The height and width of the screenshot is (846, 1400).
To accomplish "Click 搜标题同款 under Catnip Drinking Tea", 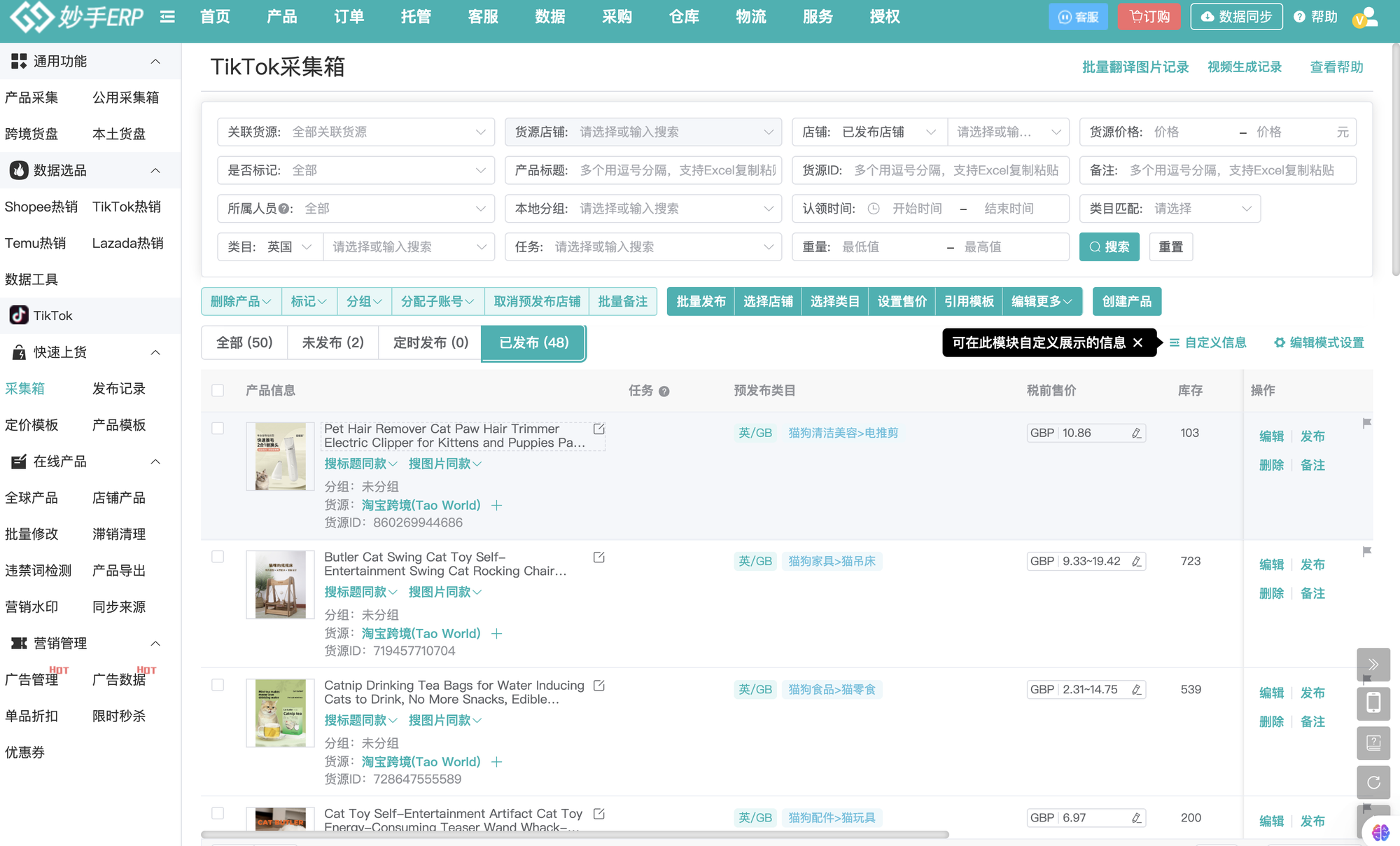I will [360, 720].
